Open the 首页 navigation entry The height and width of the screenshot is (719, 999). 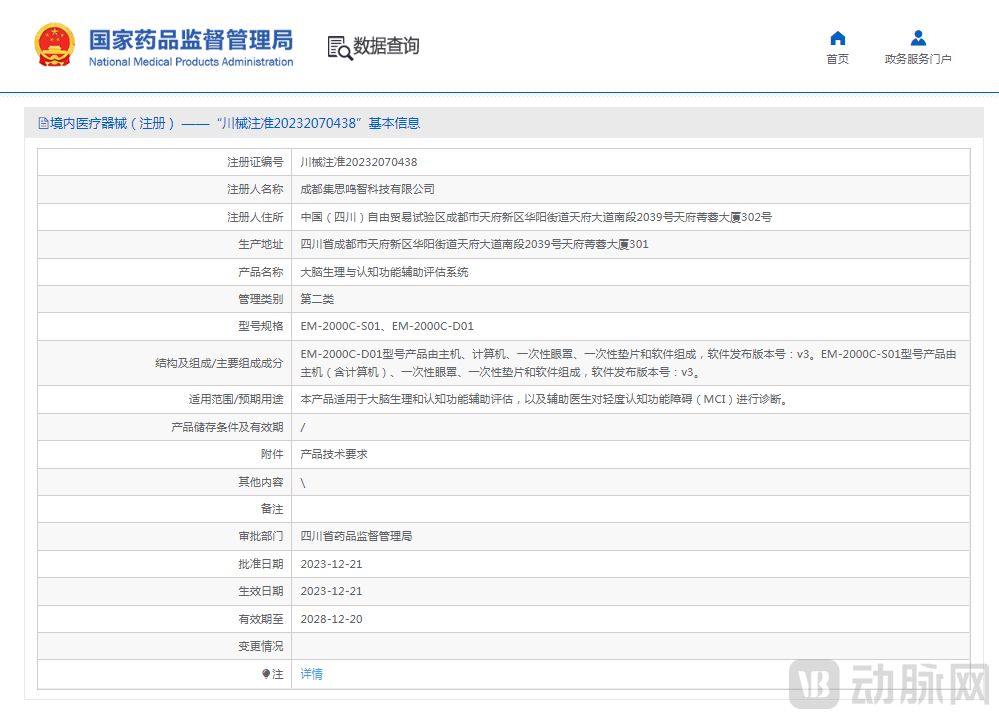coord(837,58)
